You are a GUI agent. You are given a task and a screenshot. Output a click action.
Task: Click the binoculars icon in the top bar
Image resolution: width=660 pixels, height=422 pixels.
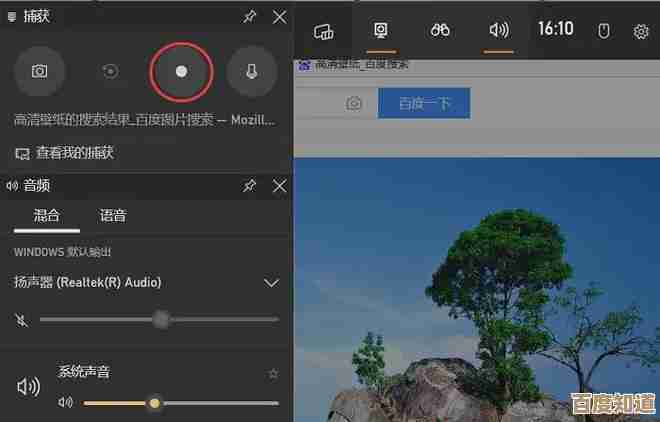tap(440, 30)
